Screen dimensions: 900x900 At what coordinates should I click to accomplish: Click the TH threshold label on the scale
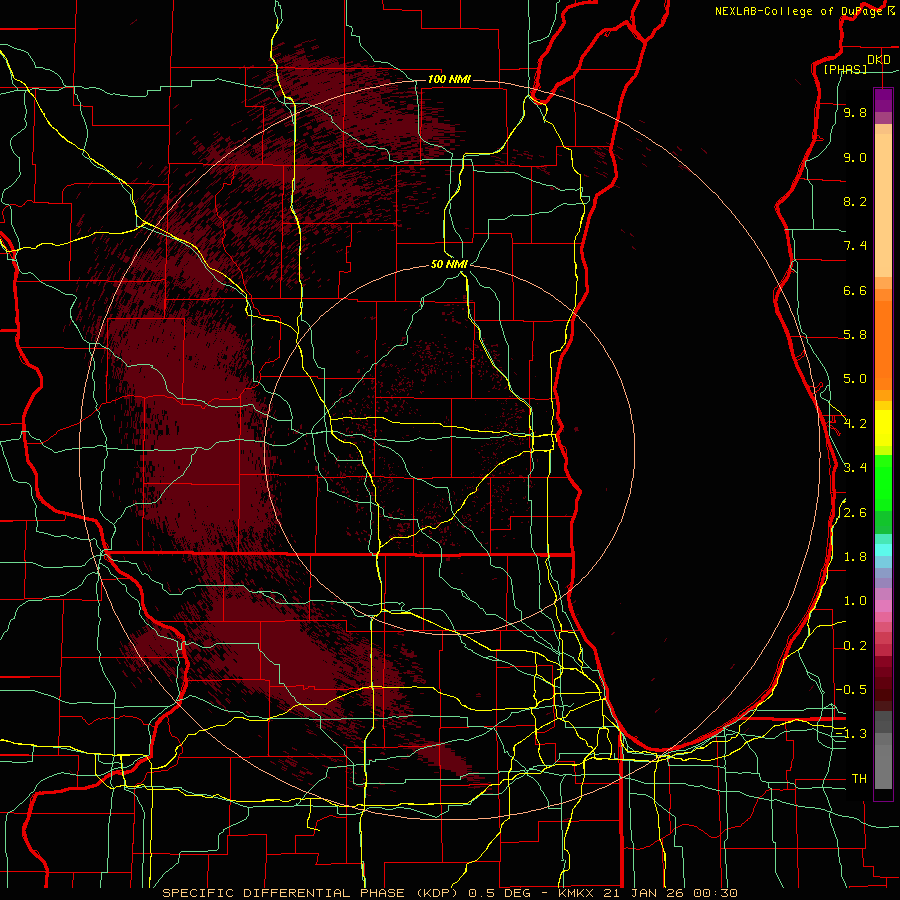tap(859, 779)
